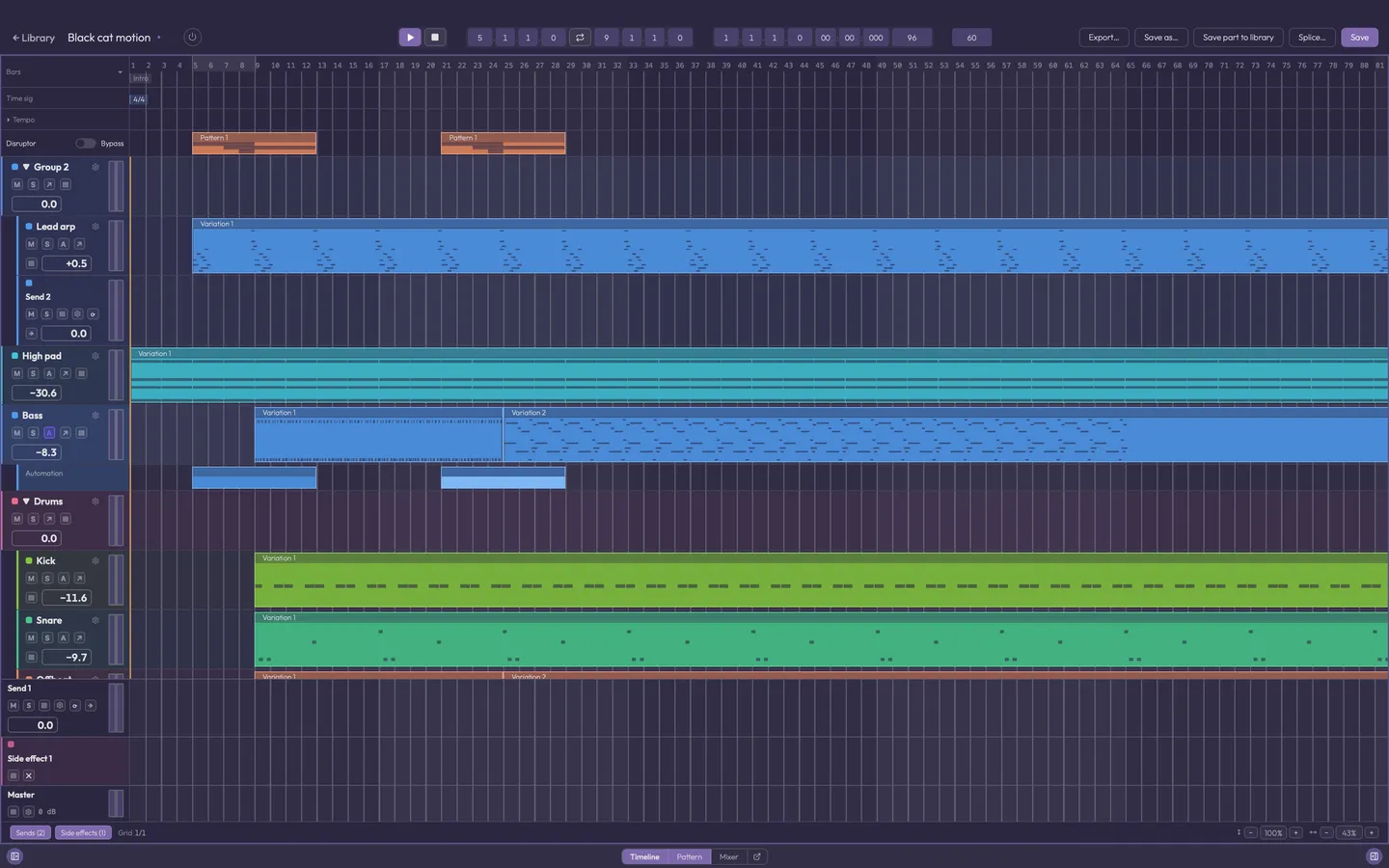
Task: Start playback with the play button
Action: [410, 38]
